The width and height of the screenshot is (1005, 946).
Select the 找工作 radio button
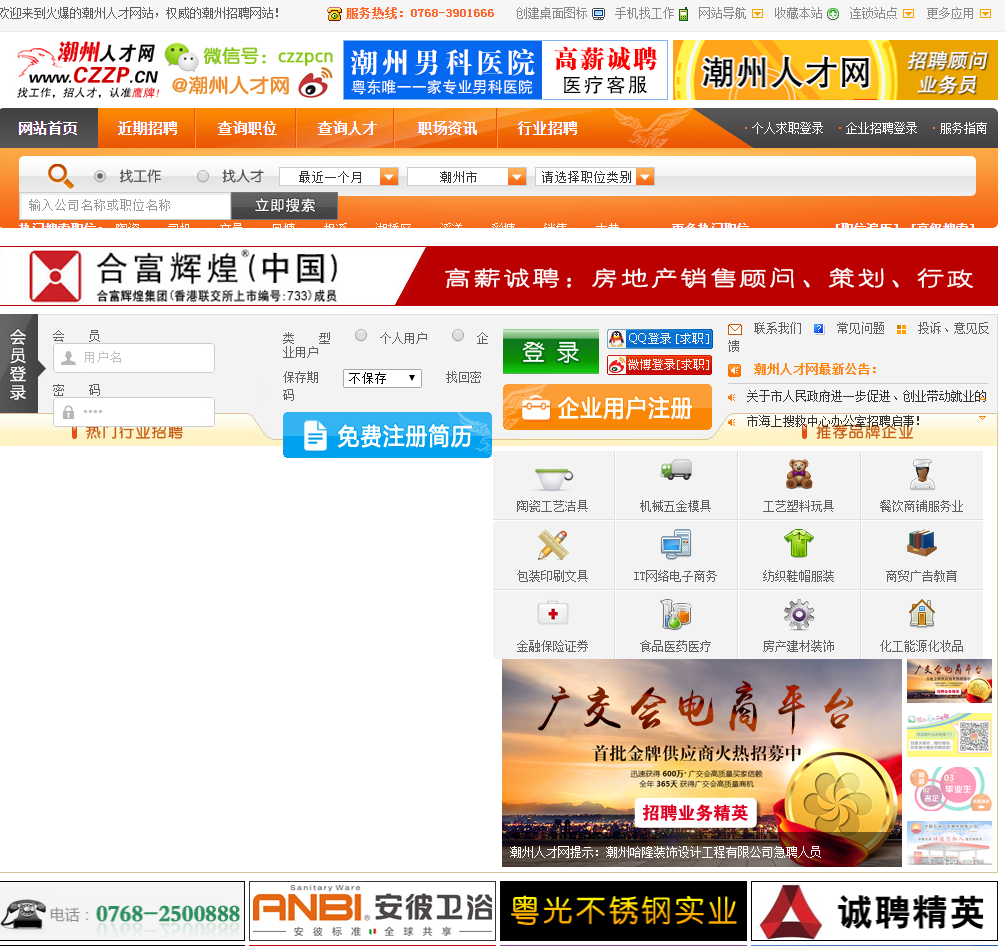tap(99, 176)
